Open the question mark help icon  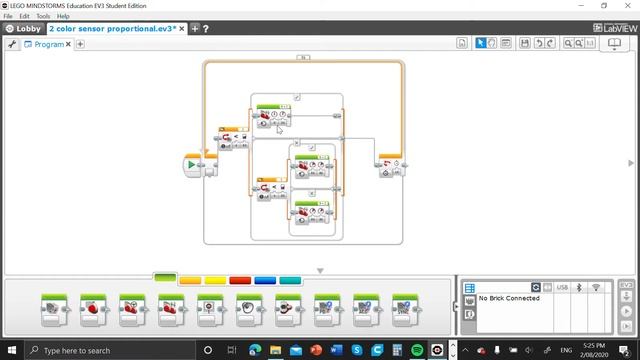click(x=206, y=29)
